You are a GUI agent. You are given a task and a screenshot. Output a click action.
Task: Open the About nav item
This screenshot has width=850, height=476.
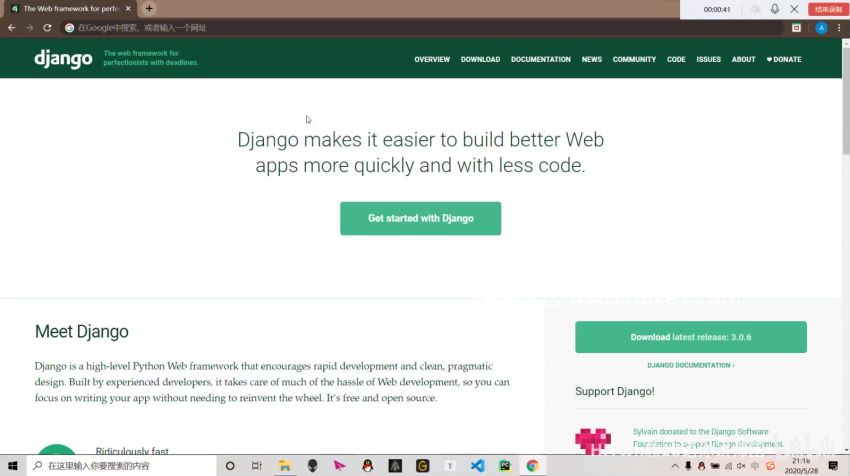coord(743,59)
